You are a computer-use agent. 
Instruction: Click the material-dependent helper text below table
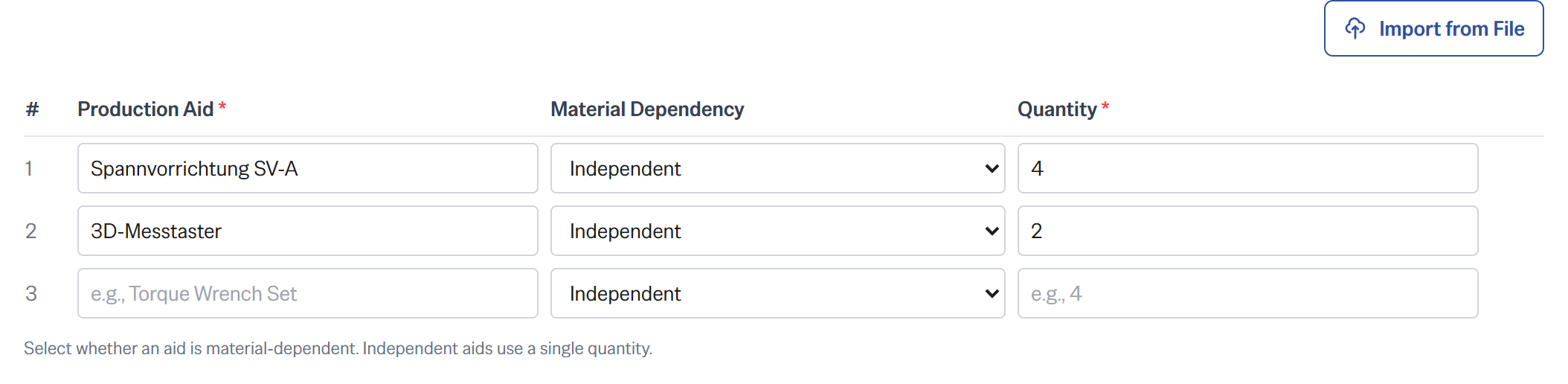[x=338, y=348]
